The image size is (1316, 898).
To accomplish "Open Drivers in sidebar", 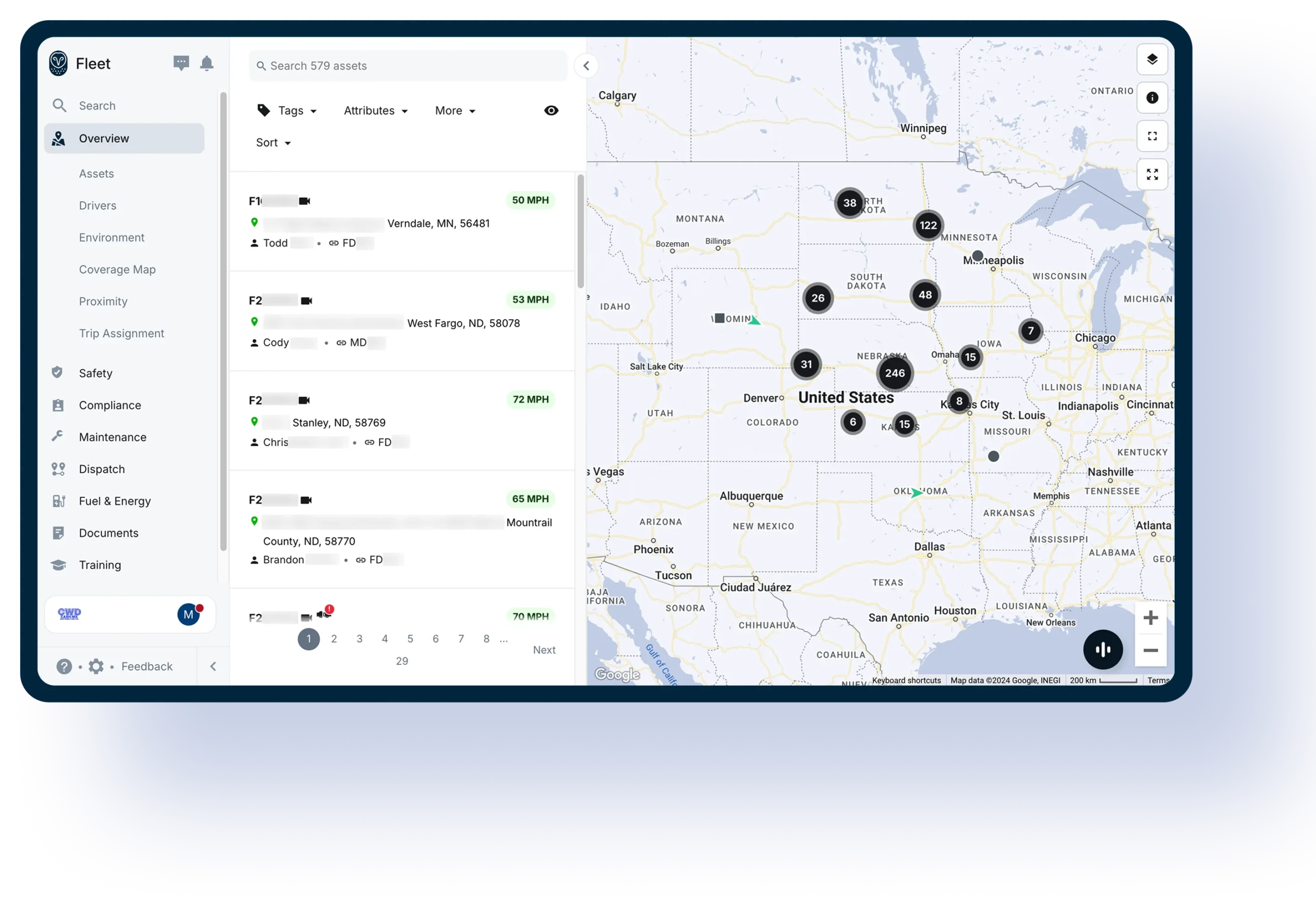I will tap(97, 206).
